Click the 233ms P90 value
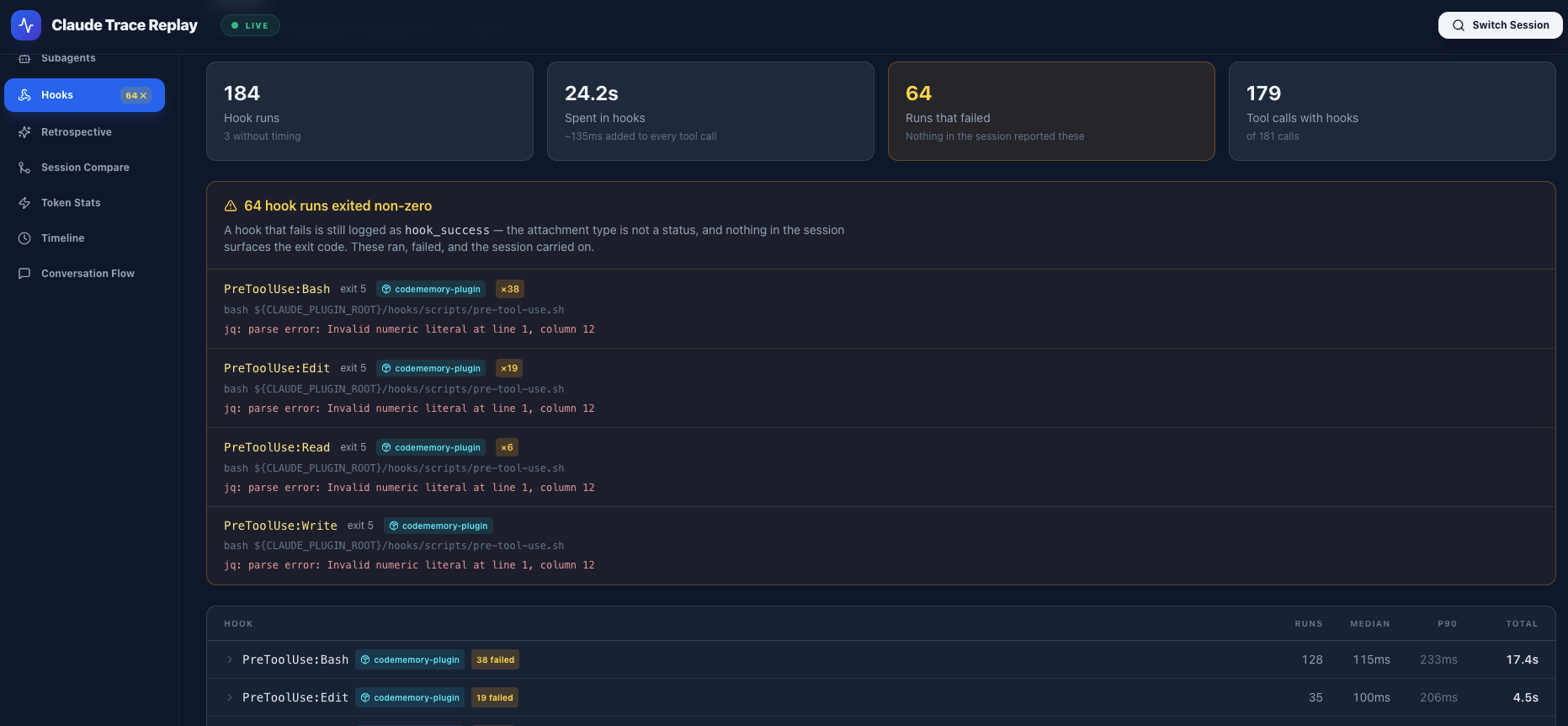Screen dimensions: 1568x726 tap(1438, 659)
